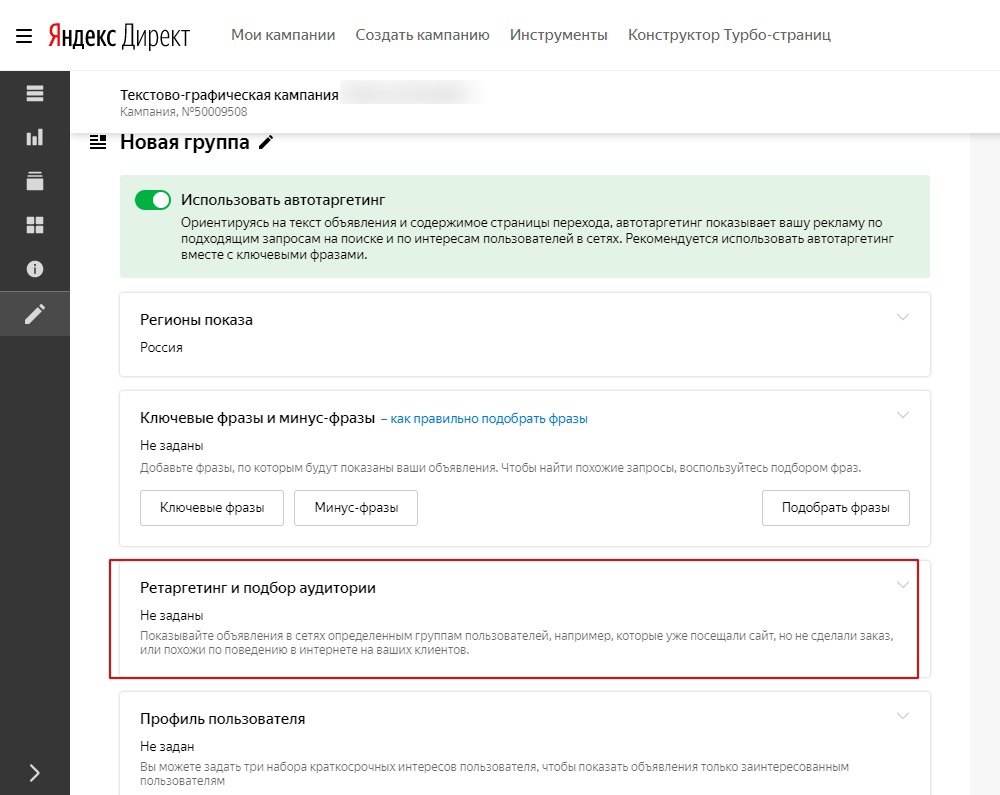Expand Ретаргетинг и подбор аудитории chevron
This screenshot has width=1000, height=795.
pyautogui.click(x=903, y=585)
